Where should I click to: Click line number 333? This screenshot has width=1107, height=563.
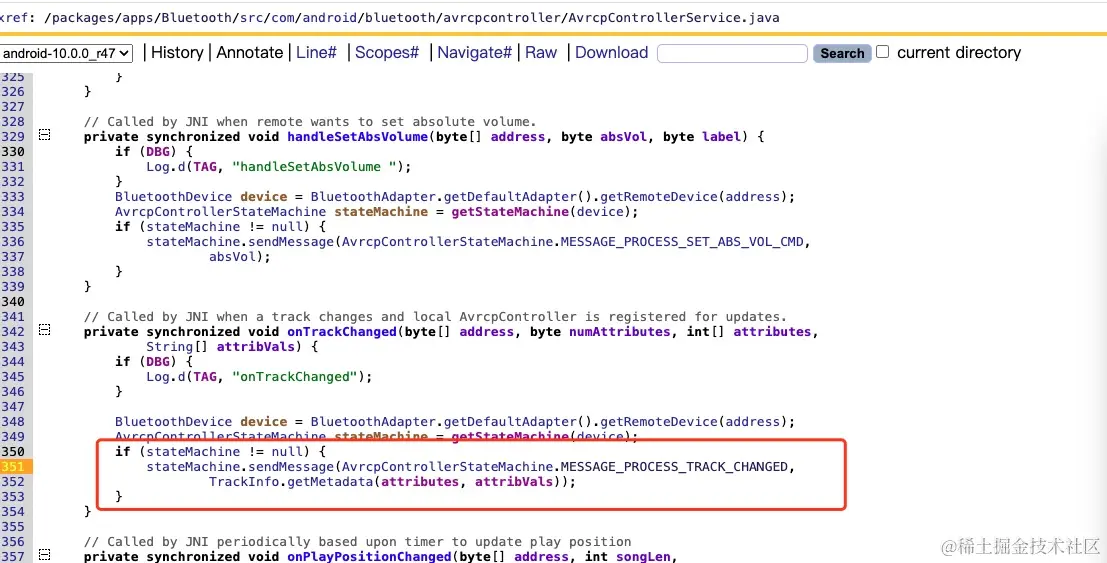click(x=12, y=196)
